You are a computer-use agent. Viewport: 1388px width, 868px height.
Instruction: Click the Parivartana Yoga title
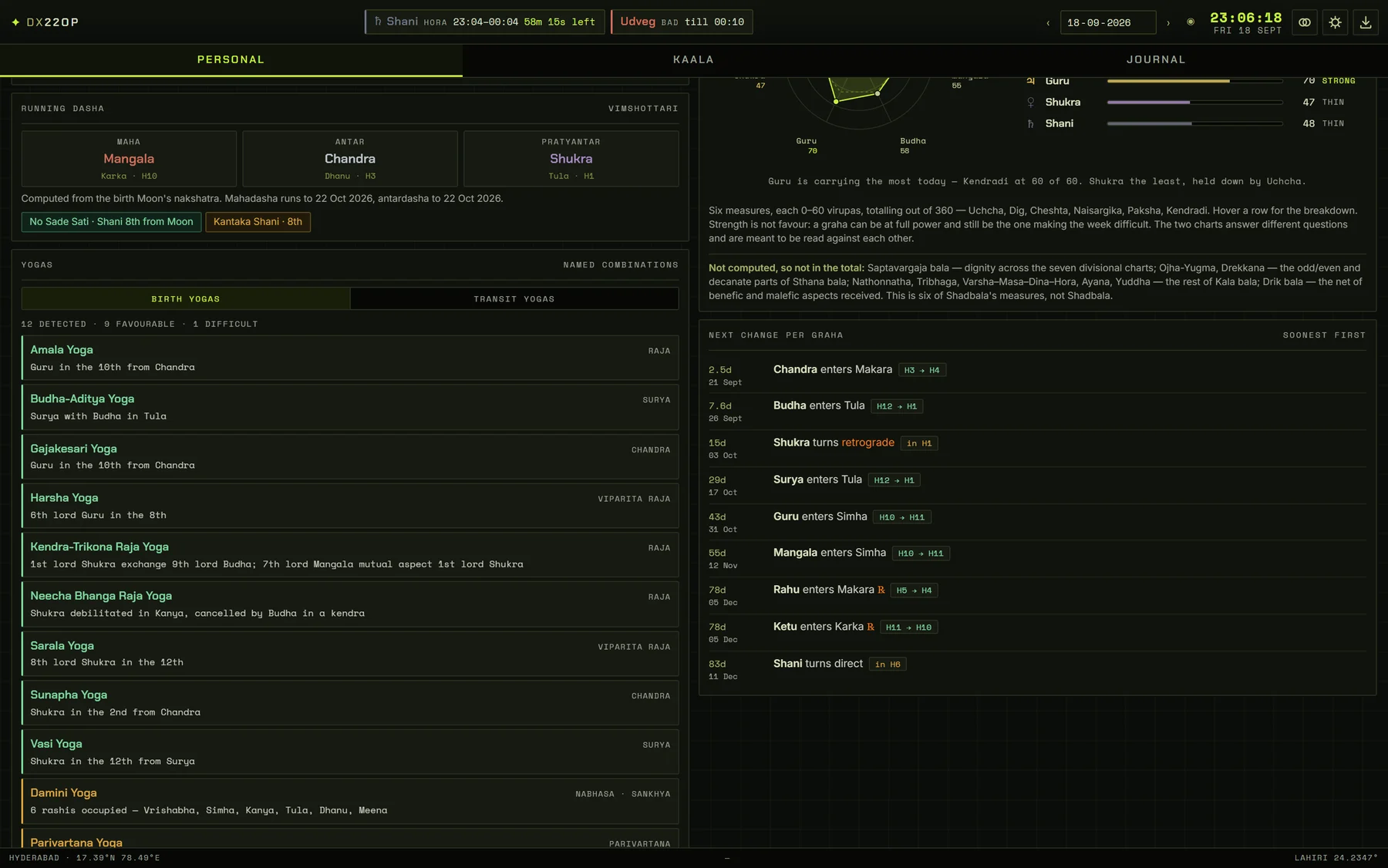coord(76,843)
